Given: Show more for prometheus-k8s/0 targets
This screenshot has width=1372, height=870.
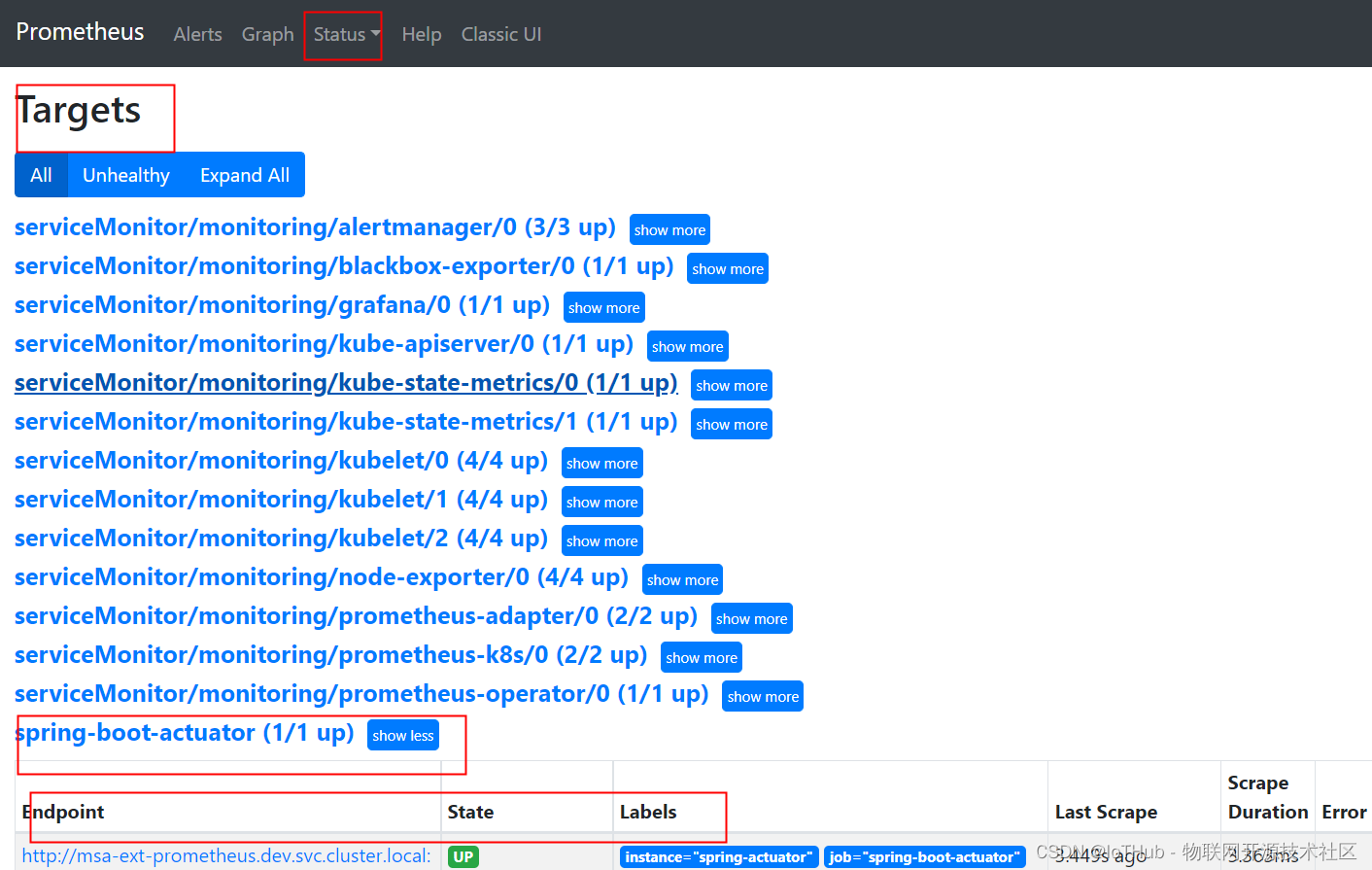Looking at the screenshot, I should pos(702,657).
